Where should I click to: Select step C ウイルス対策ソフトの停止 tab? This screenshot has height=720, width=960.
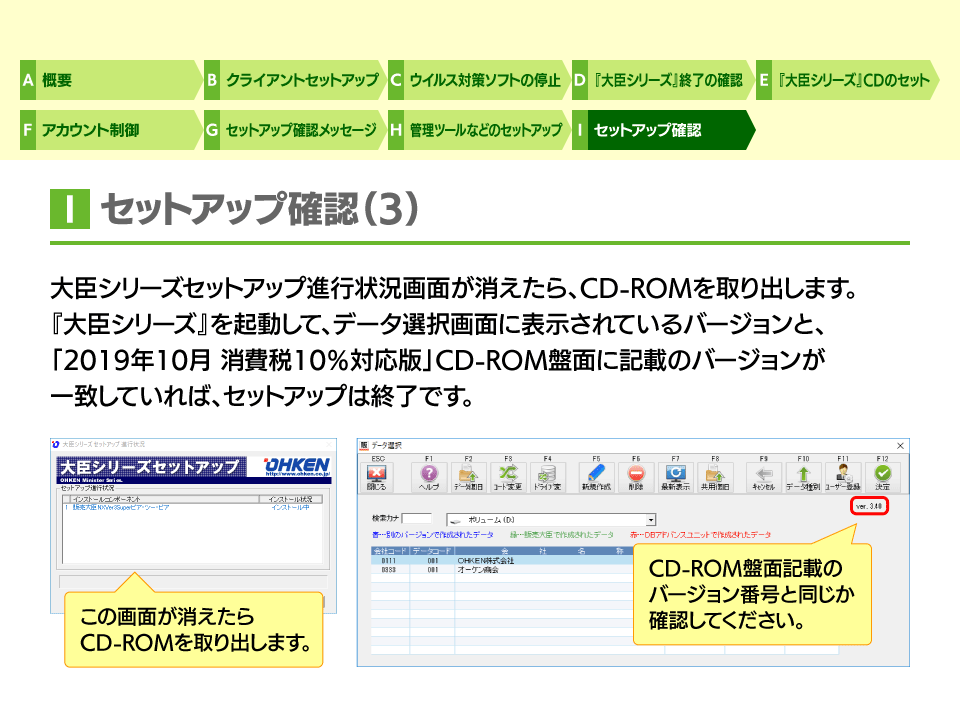(x=479, y=80)
